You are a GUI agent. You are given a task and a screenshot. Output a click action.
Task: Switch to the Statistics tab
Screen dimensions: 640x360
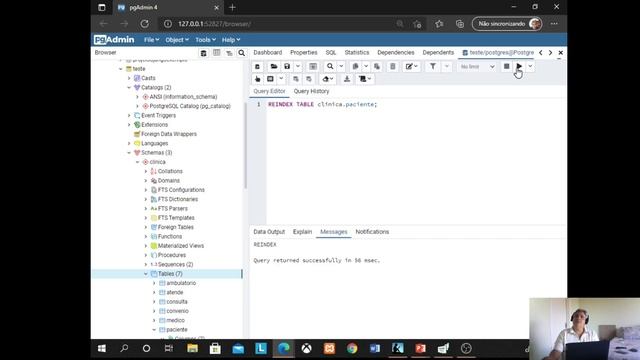356,53
